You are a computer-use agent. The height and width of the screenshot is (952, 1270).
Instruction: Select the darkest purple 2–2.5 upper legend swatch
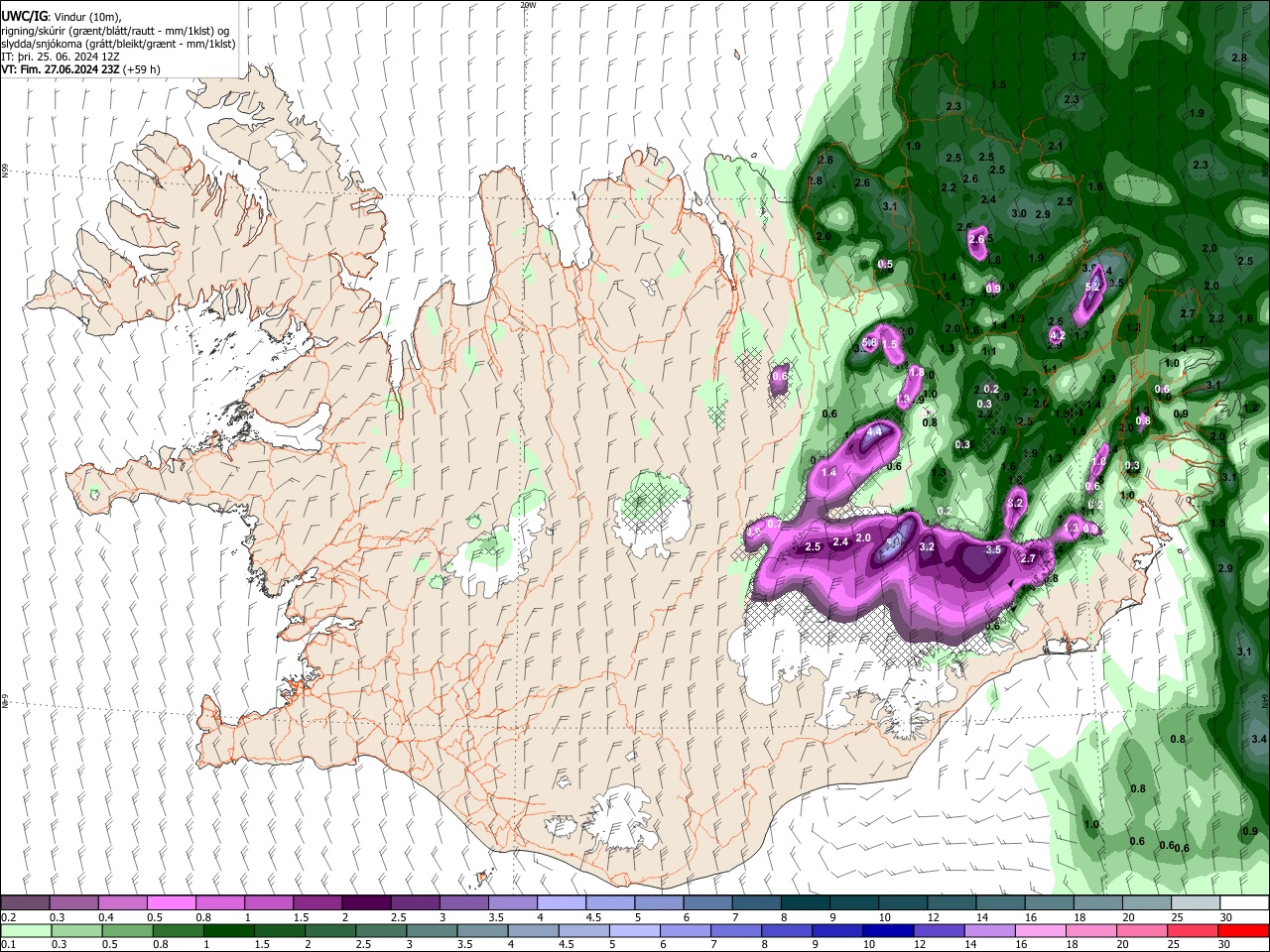point(366,903)
